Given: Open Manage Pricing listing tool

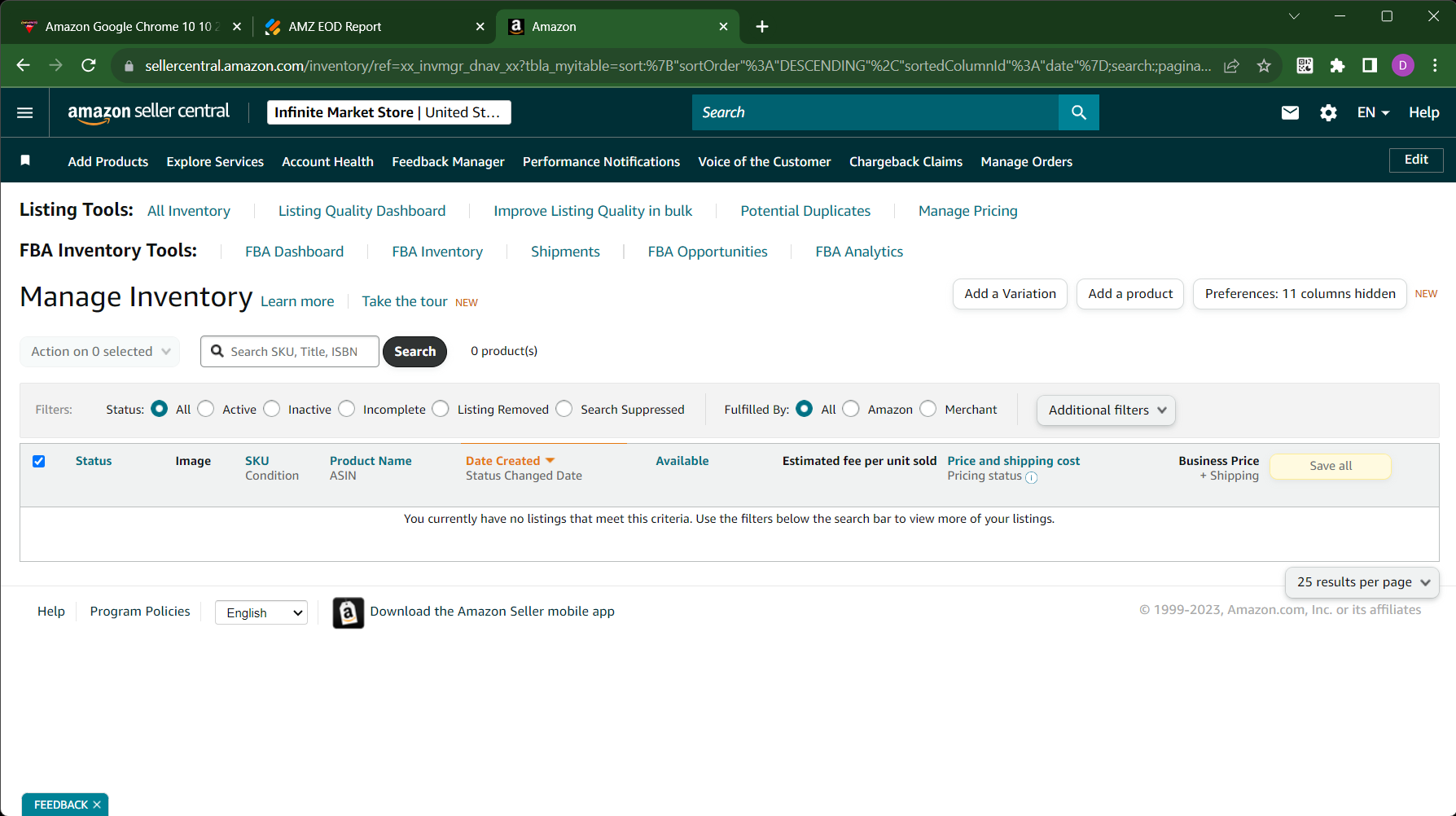Looking at the screenshot, I should tap(967, 211).
